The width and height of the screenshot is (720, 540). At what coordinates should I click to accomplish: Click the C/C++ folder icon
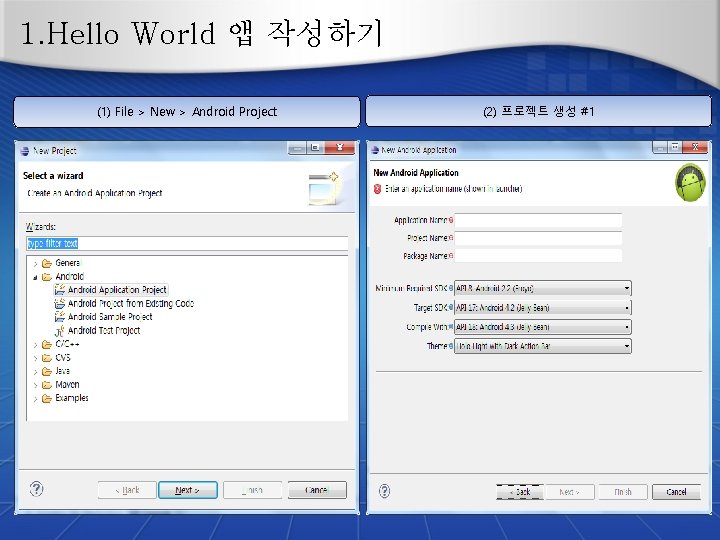(x=46, y=344)
